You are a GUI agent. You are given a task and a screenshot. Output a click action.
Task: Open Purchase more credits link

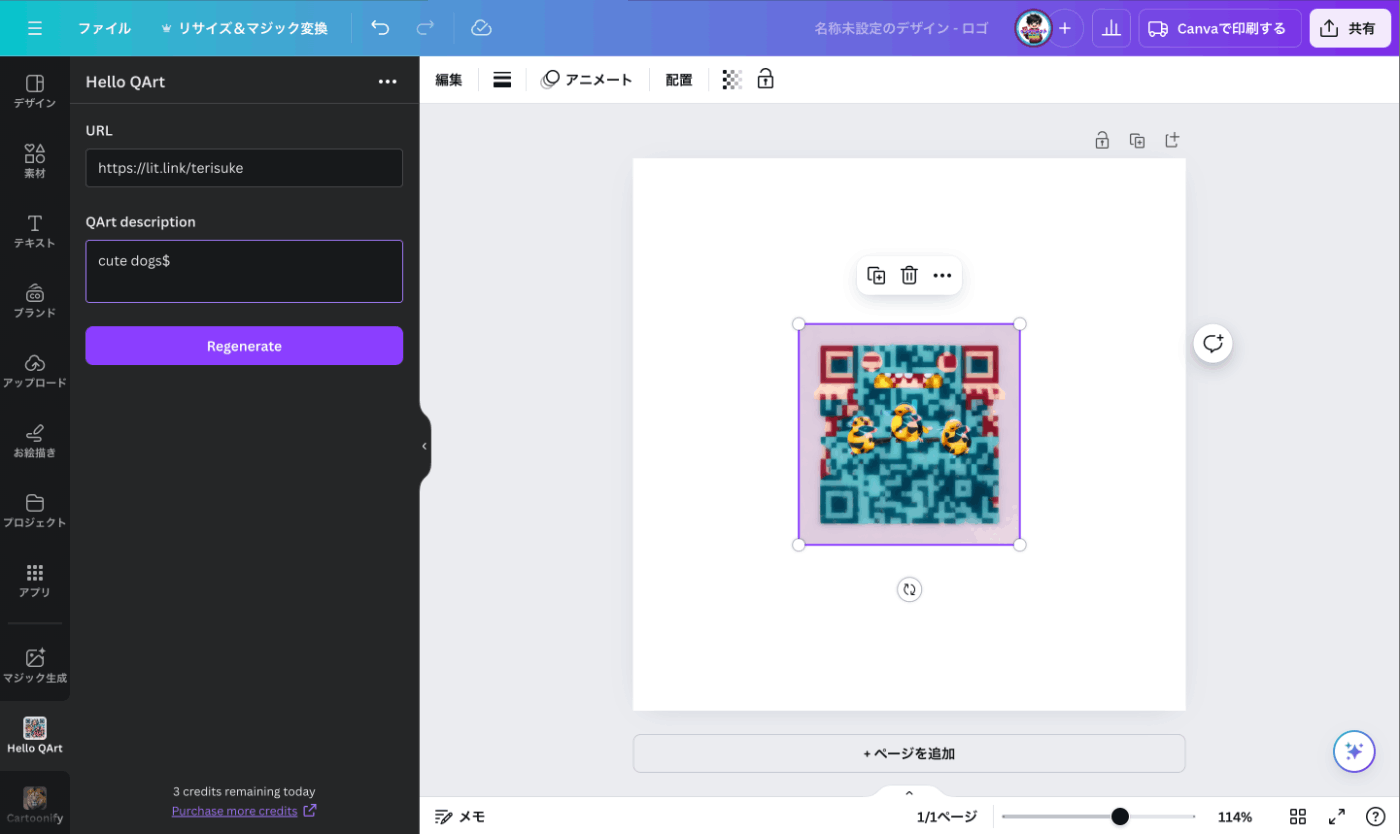coord(244,811)
